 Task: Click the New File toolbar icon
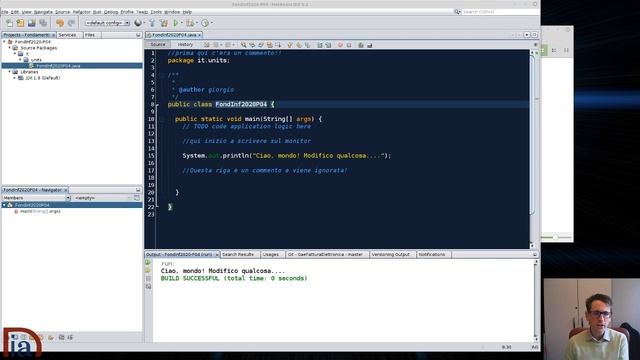(9, 23)
